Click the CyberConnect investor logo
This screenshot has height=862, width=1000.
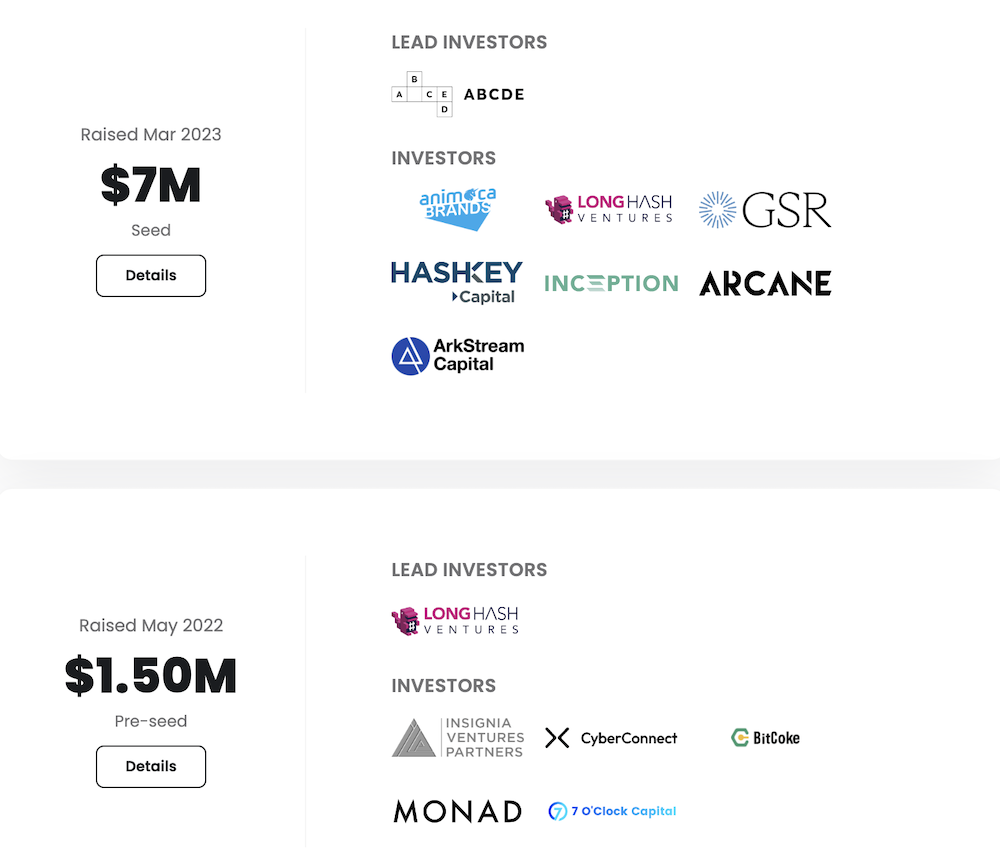tap(611, 737)
